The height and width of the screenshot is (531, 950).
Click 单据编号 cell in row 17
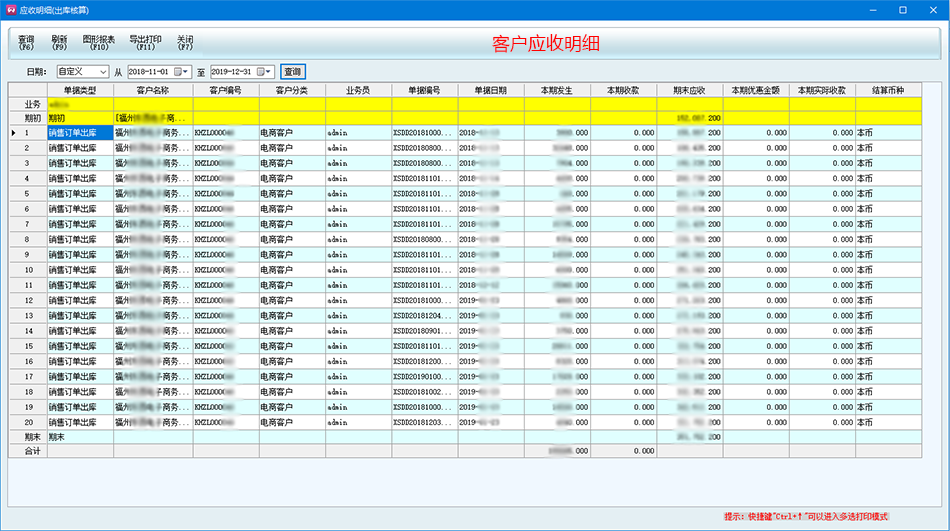425,376
